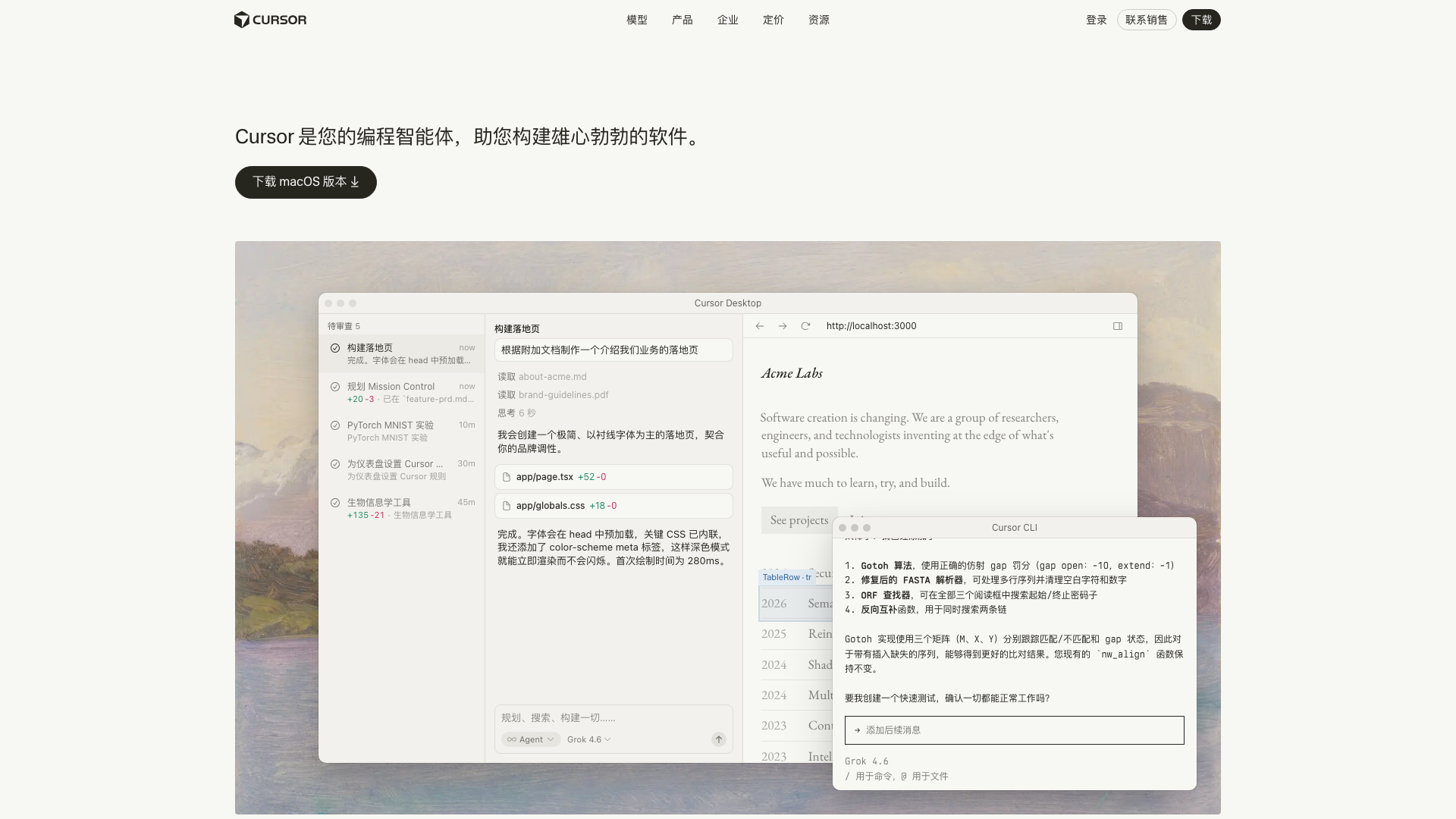1456x819 pixels.
Task: Toggle the side panel icon in preview
Action: 1118,326
